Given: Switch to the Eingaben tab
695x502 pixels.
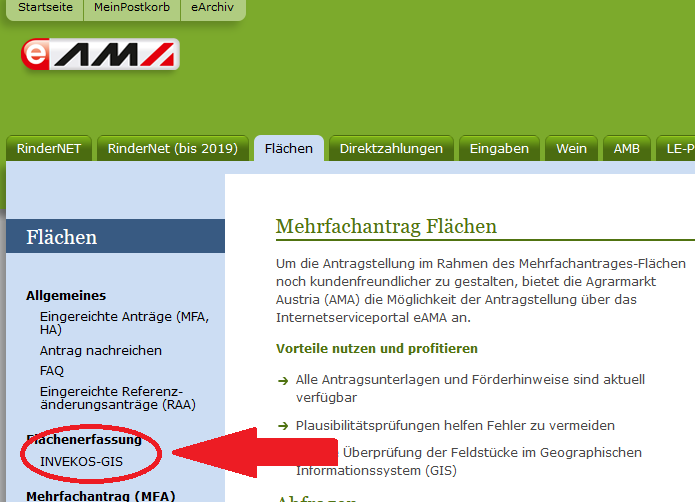Looking at the screenshot, I should [499, 149].
